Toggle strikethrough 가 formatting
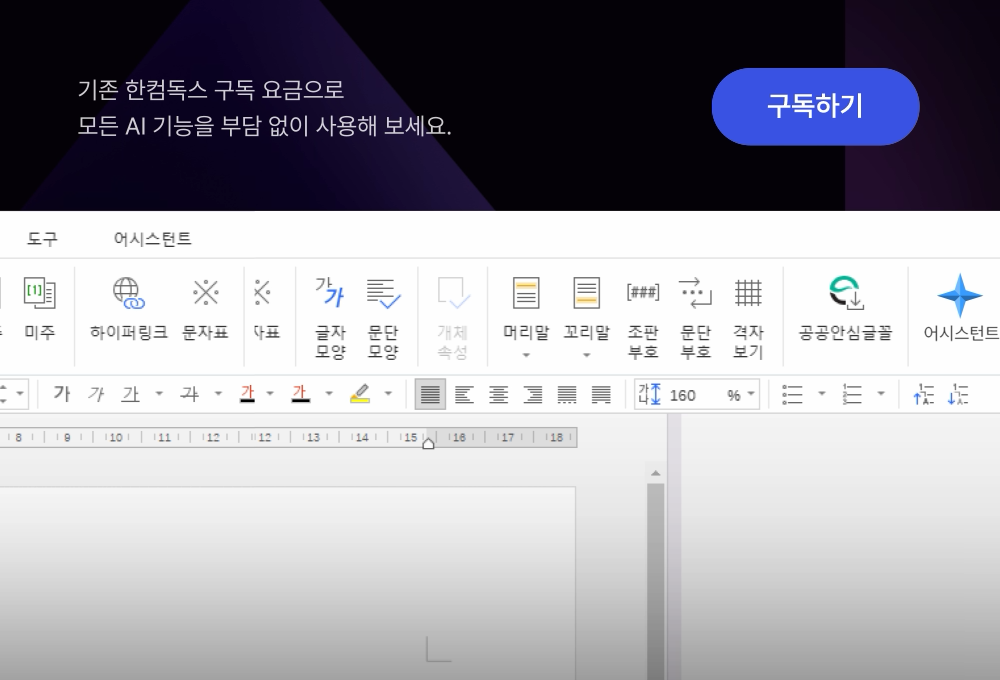The width and height of the screenshot is (1000, 680). coord(189,394)
